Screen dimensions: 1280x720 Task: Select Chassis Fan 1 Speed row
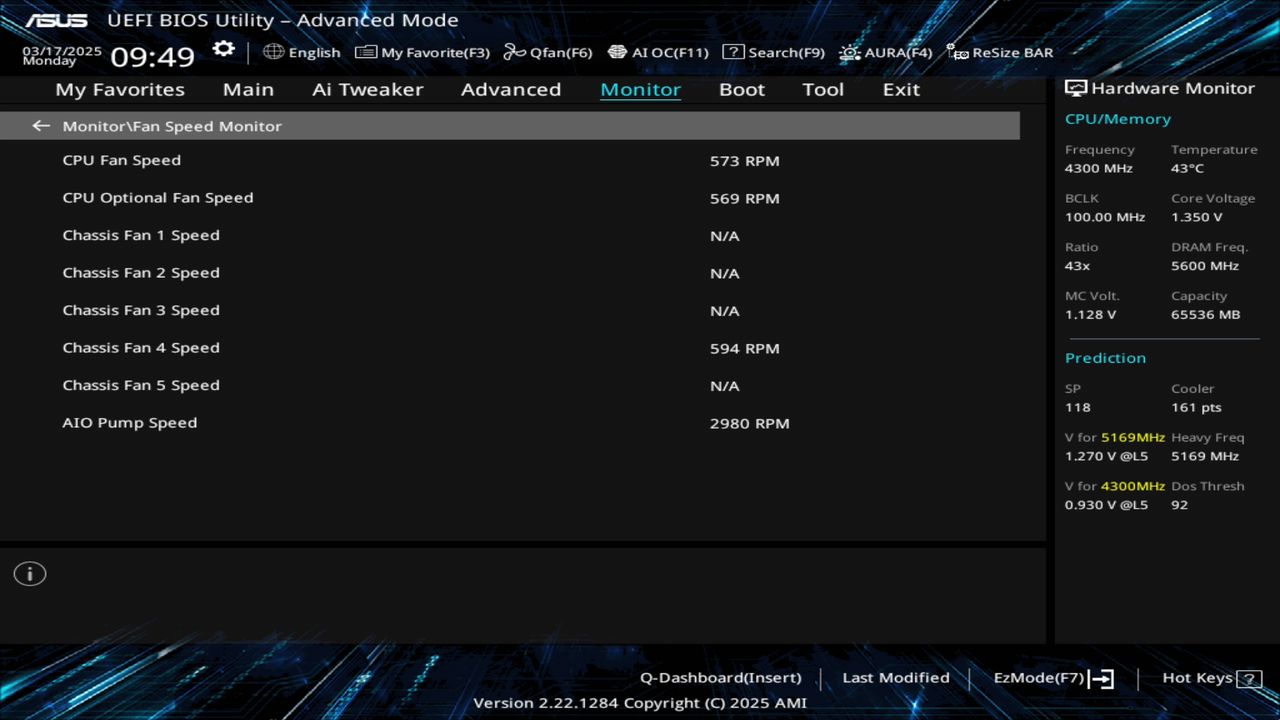tap(510, 235)
